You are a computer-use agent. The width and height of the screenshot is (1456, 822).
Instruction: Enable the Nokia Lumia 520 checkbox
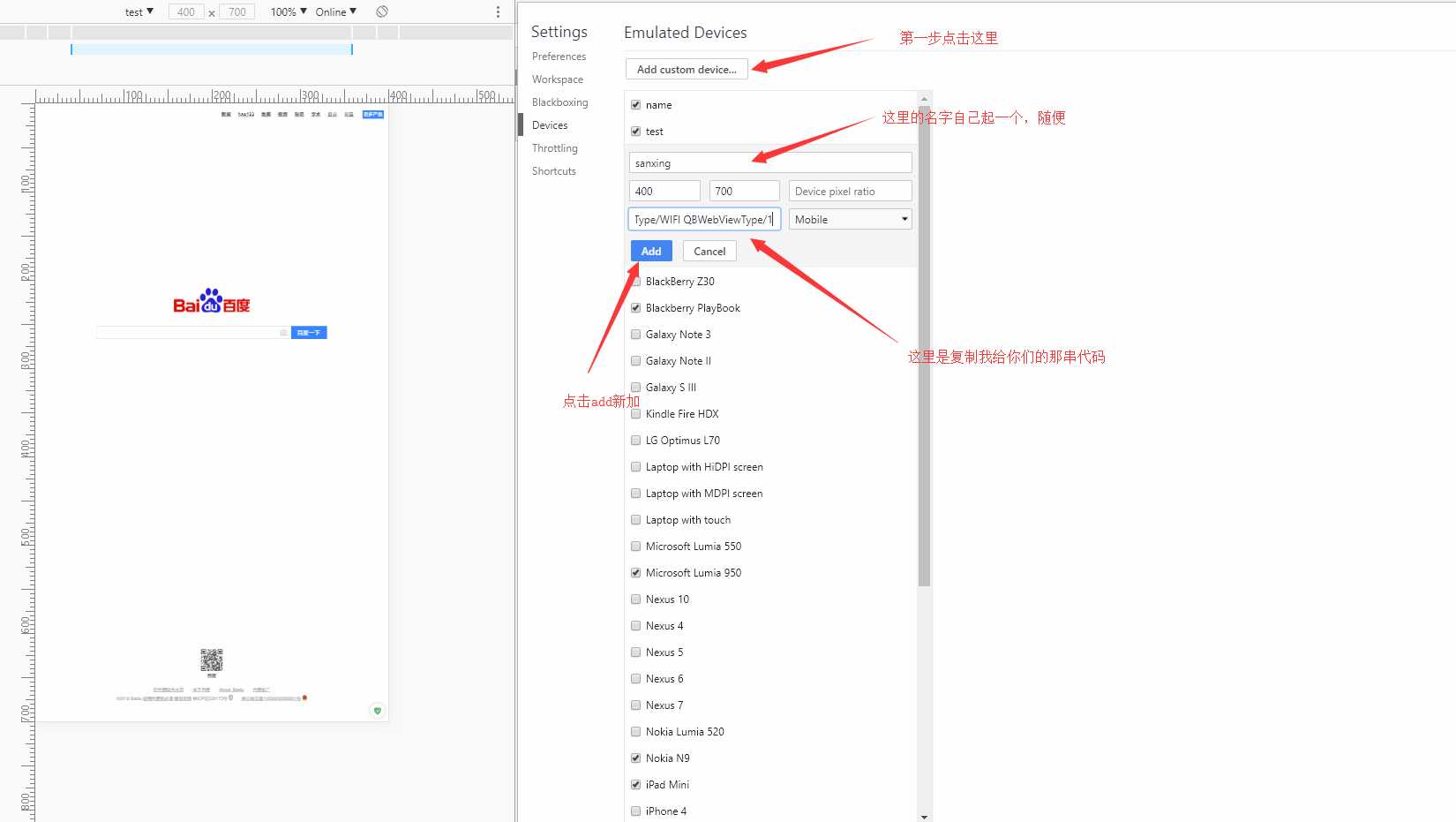coord(635,731)
